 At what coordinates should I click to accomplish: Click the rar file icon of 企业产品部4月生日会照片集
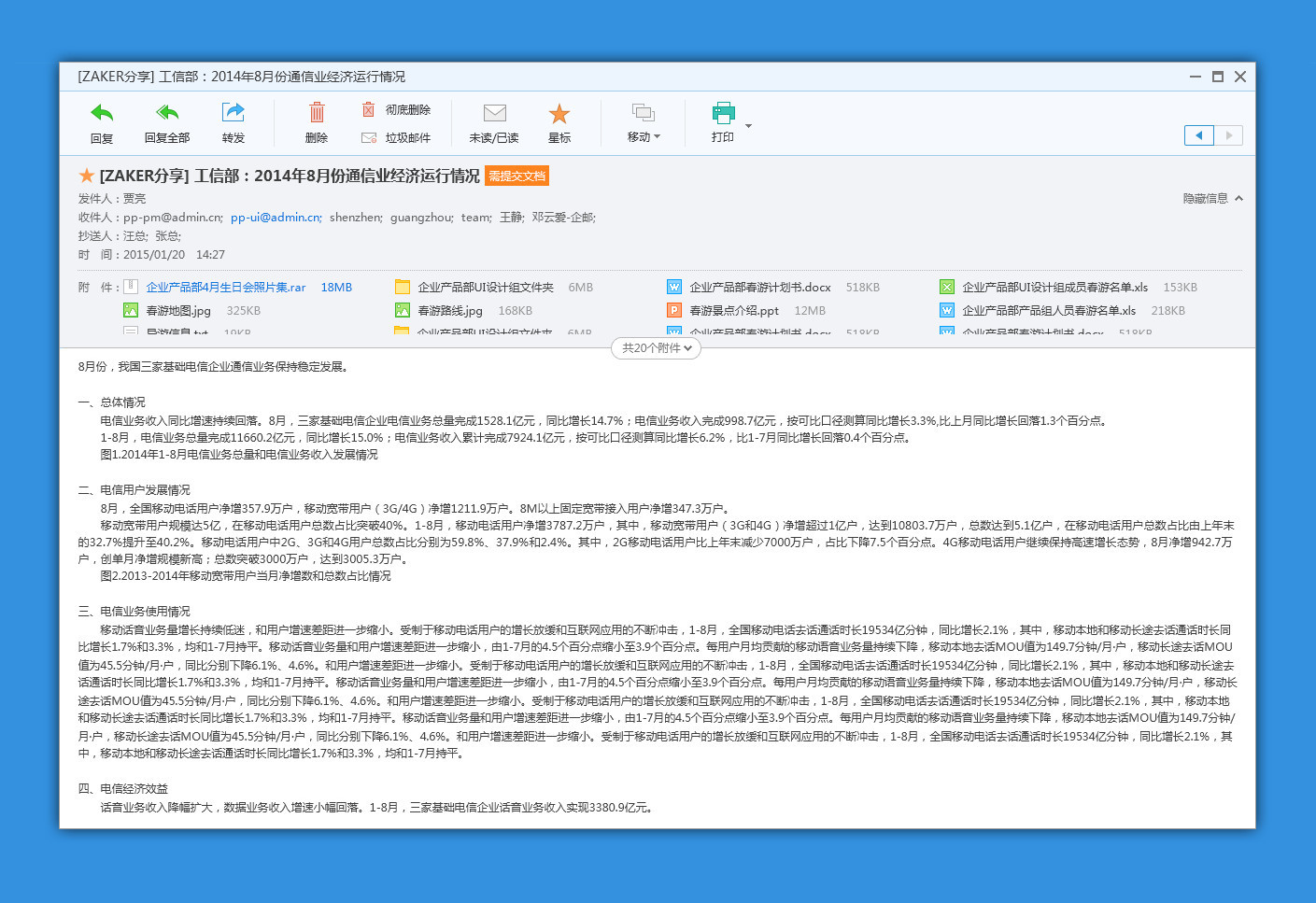point(131,287)
